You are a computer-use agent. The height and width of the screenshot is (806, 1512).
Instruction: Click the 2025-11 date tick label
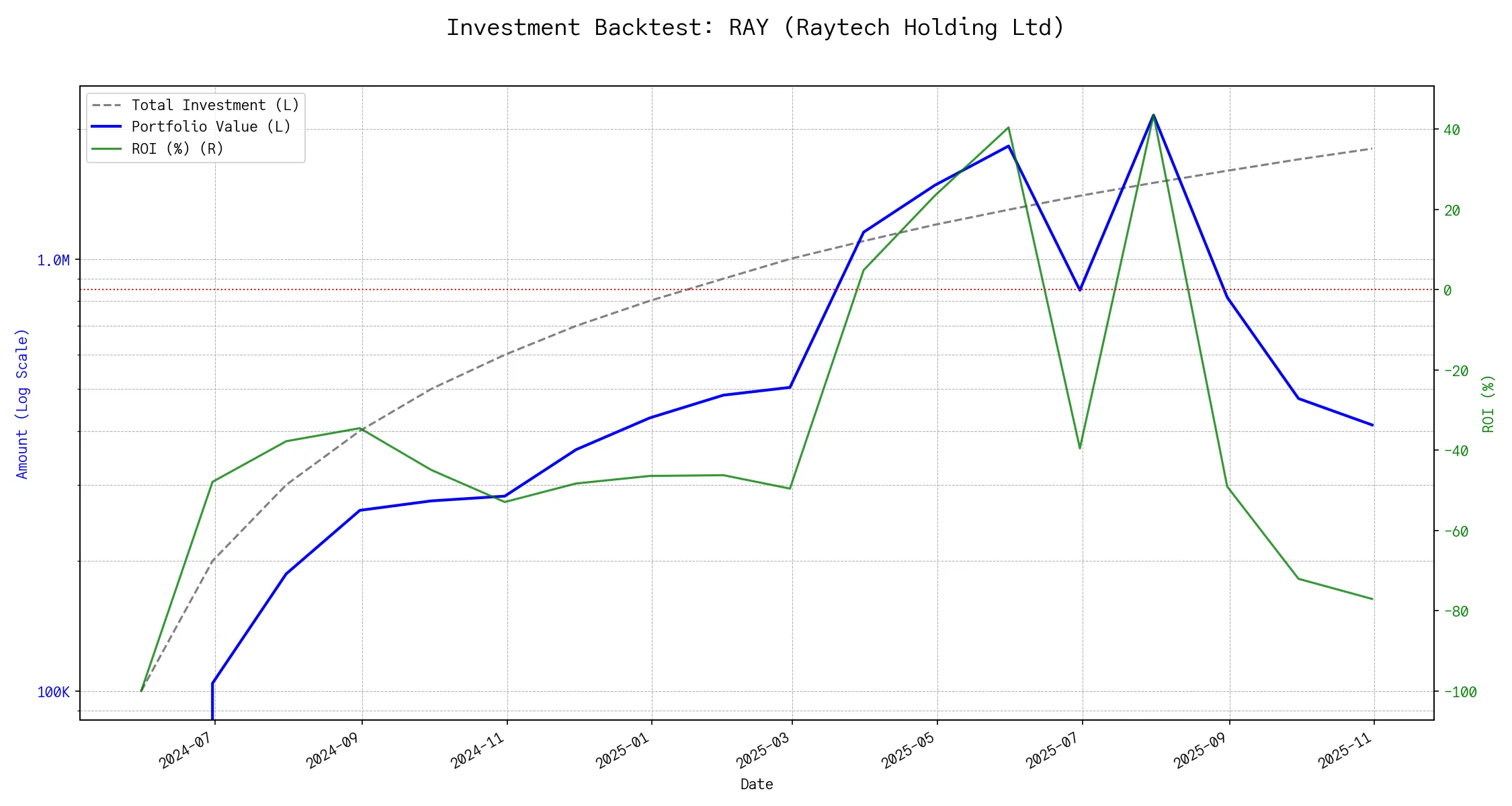1345,750
